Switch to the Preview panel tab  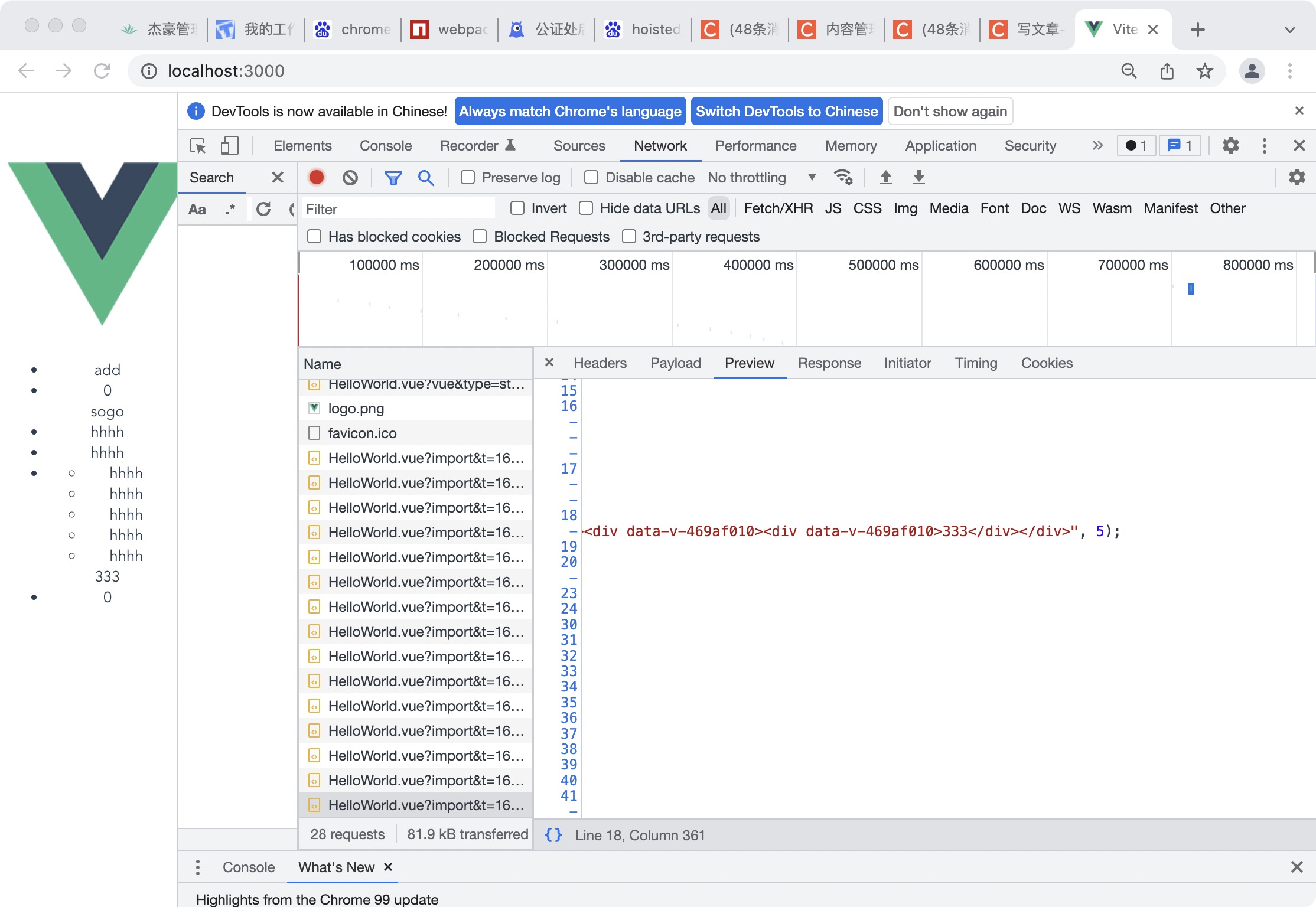[x=750, y=362]
